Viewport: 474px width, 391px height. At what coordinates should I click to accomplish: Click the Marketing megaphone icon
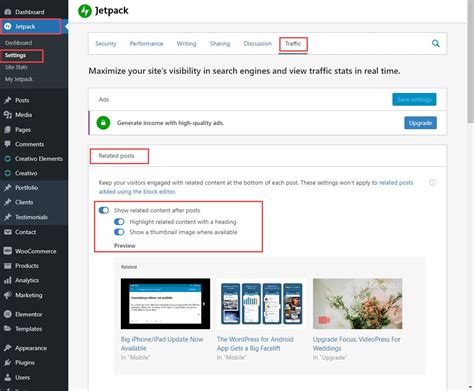pyautogui.click(x=7, y=295)
